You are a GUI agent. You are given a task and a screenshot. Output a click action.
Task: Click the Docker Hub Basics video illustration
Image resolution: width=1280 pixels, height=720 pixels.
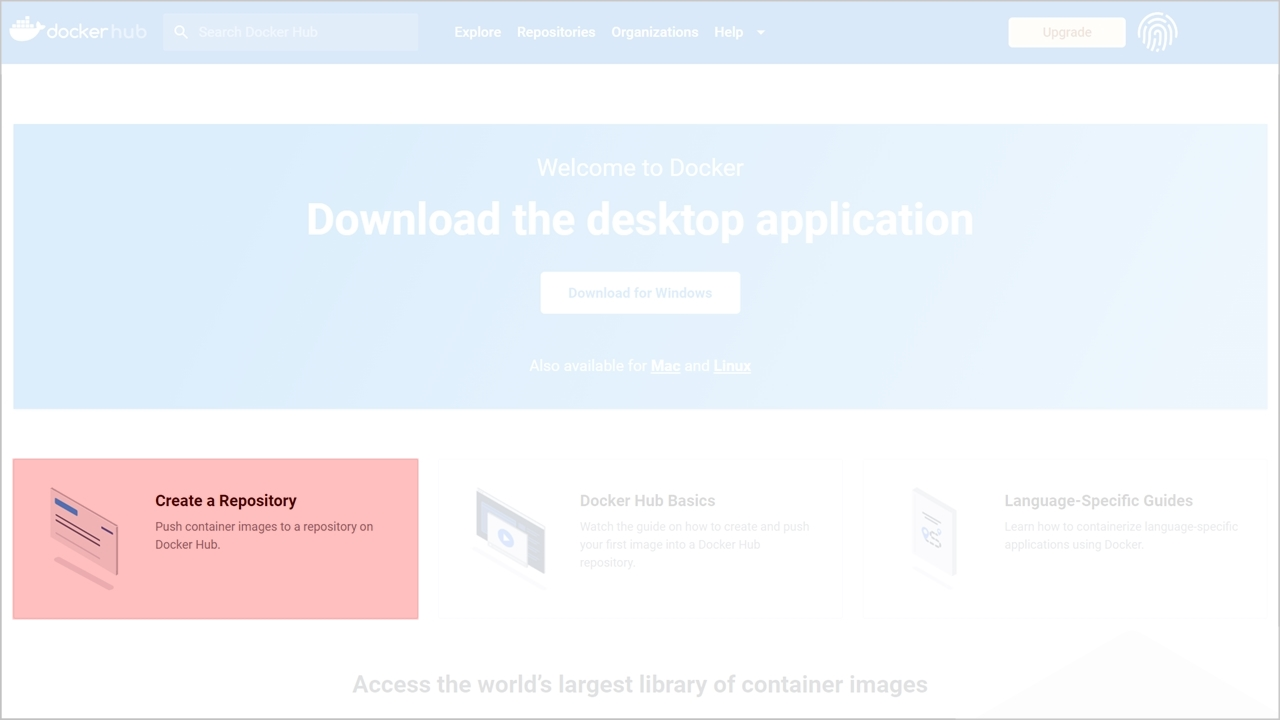click(510, 538)
